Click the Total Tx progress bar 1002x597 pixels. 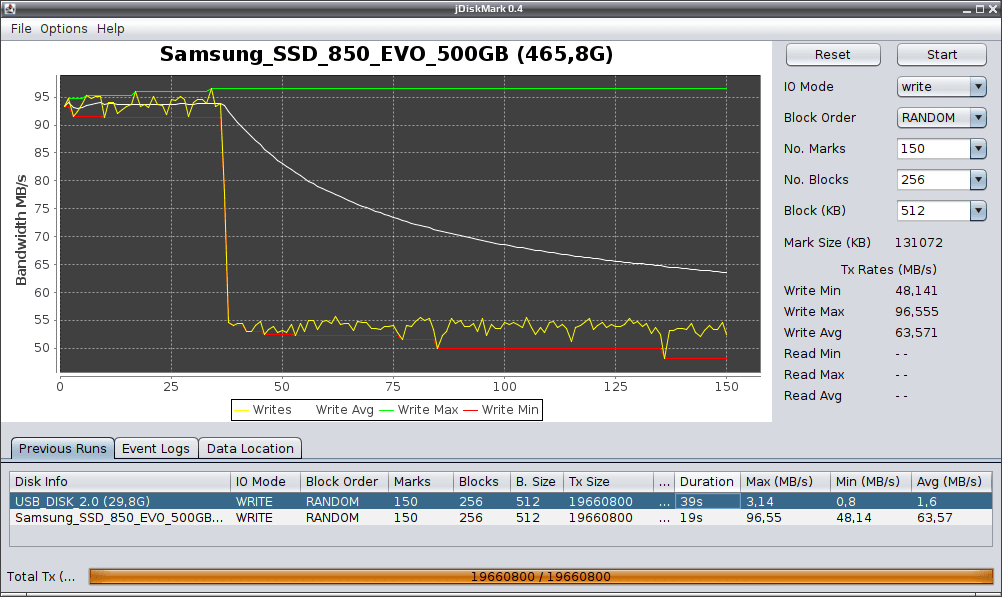541,577
